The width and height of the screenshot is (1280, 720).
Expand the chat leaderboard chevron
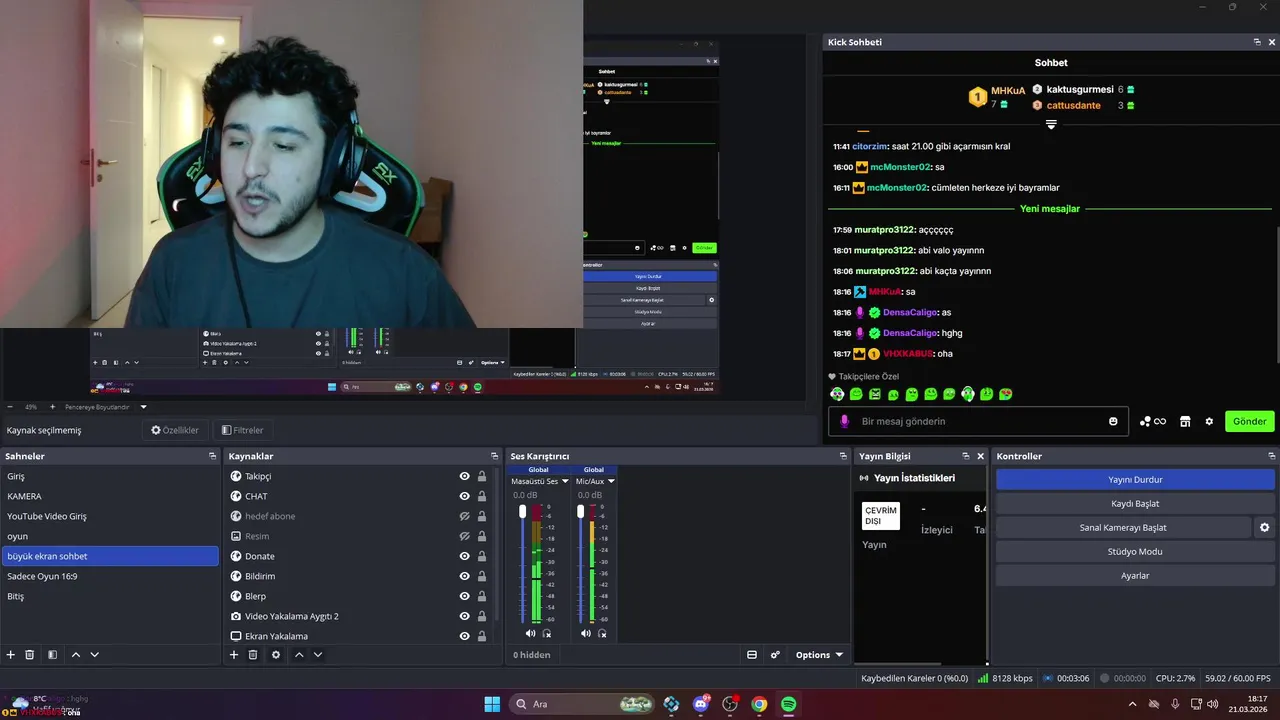[x=1051, y=125]
